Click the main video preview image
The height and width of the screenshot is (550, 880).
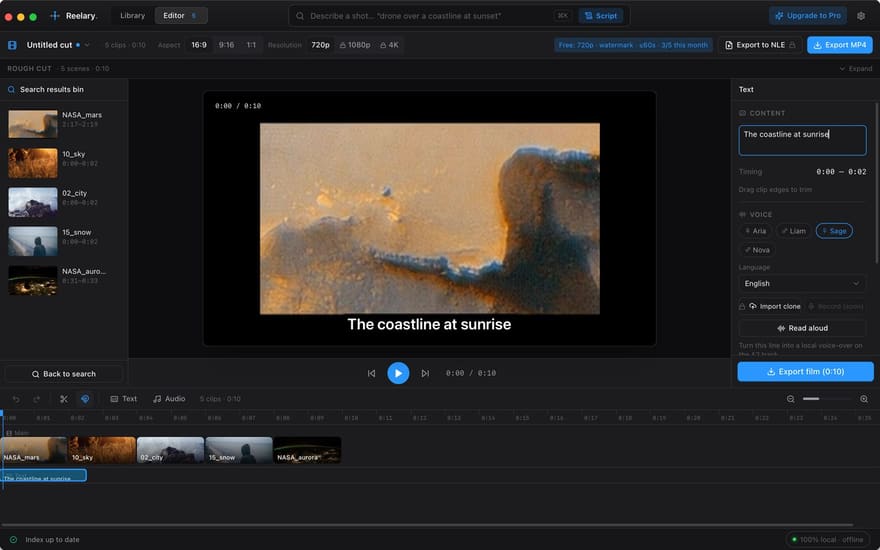click(429, 218)
